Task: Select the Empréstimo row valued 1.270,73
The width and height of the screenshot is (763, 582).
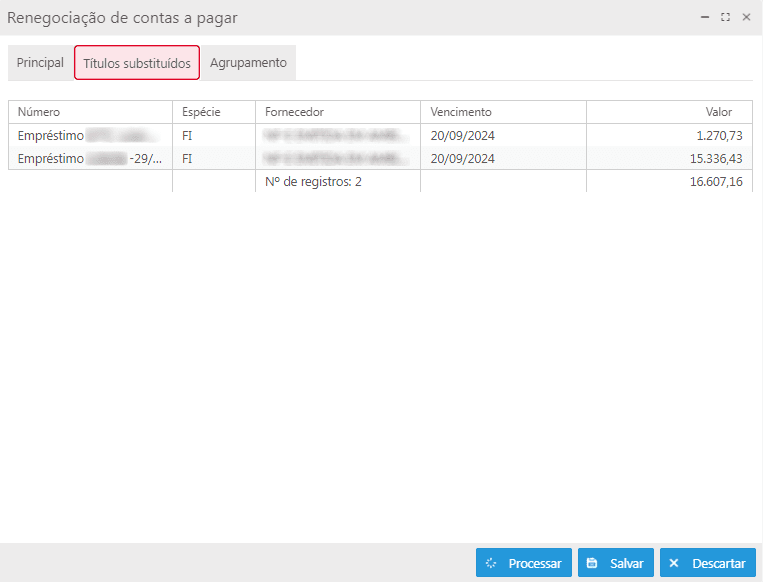Action: [x=90, y=135]
